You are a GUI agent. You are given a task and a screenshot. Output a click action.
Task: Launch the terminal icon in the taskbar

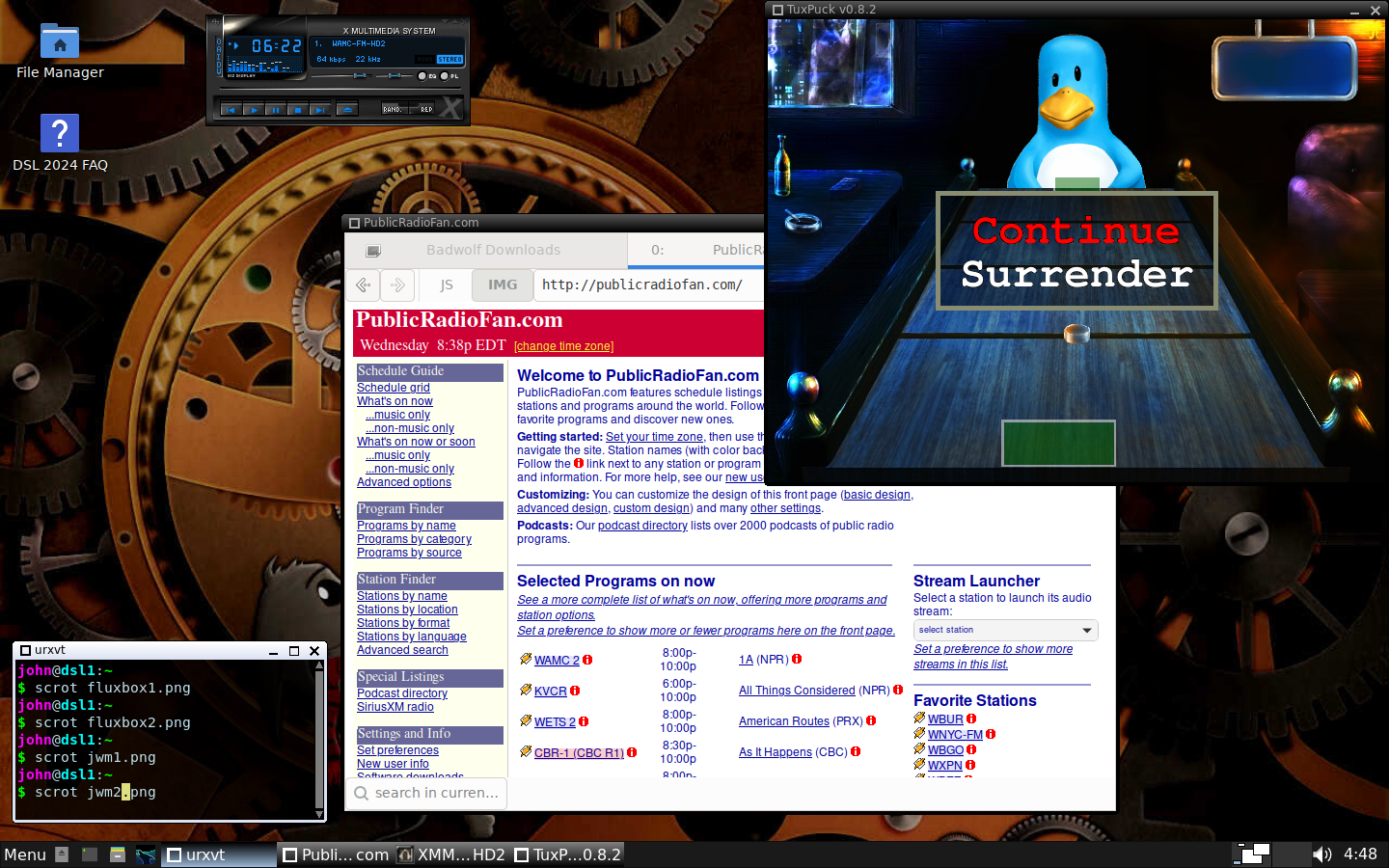(90, 854)
